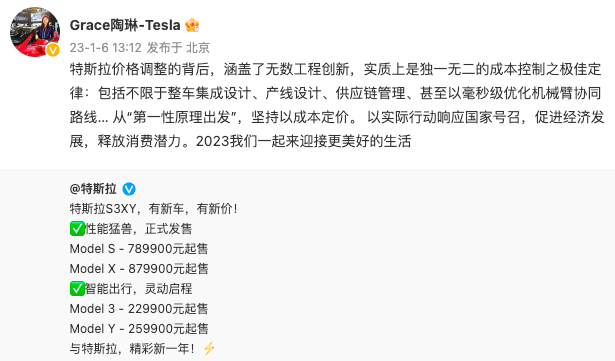
Task: Click the 发布于 北京 location label
Action: point(178,48)
